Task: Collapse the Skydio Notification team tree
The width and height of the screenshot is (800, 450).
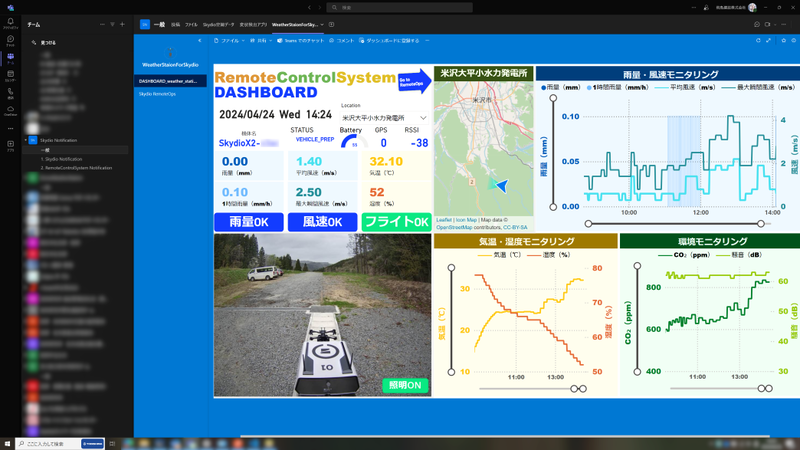Action: (27, 140)
